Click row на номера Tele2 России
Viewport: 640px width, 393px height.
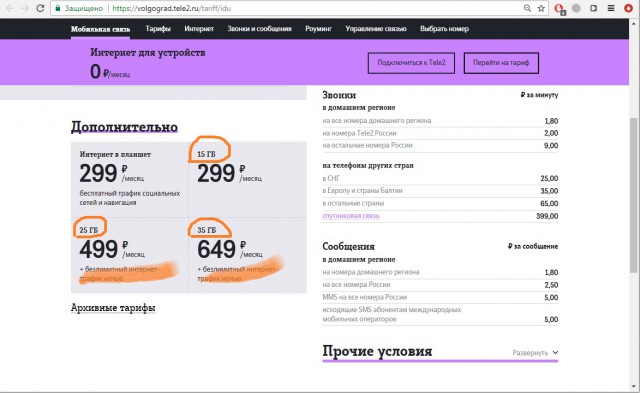pos(440,133)
